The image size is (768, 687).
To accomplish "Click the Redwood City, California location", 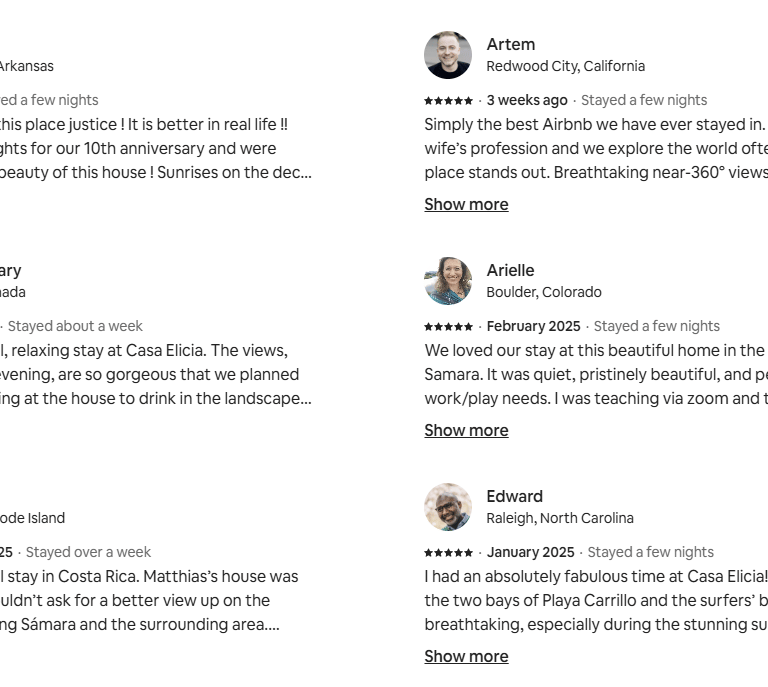I will coord(565,66).
